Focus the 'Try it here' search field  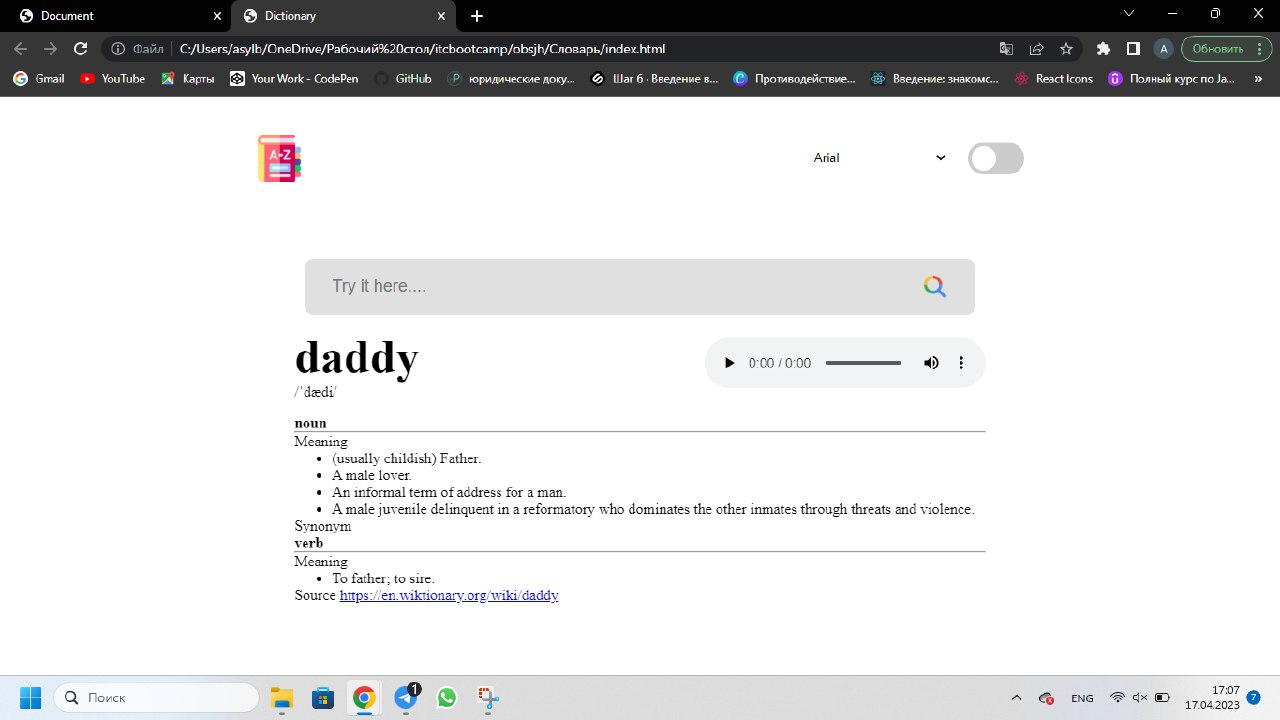(x=610, y=287)
